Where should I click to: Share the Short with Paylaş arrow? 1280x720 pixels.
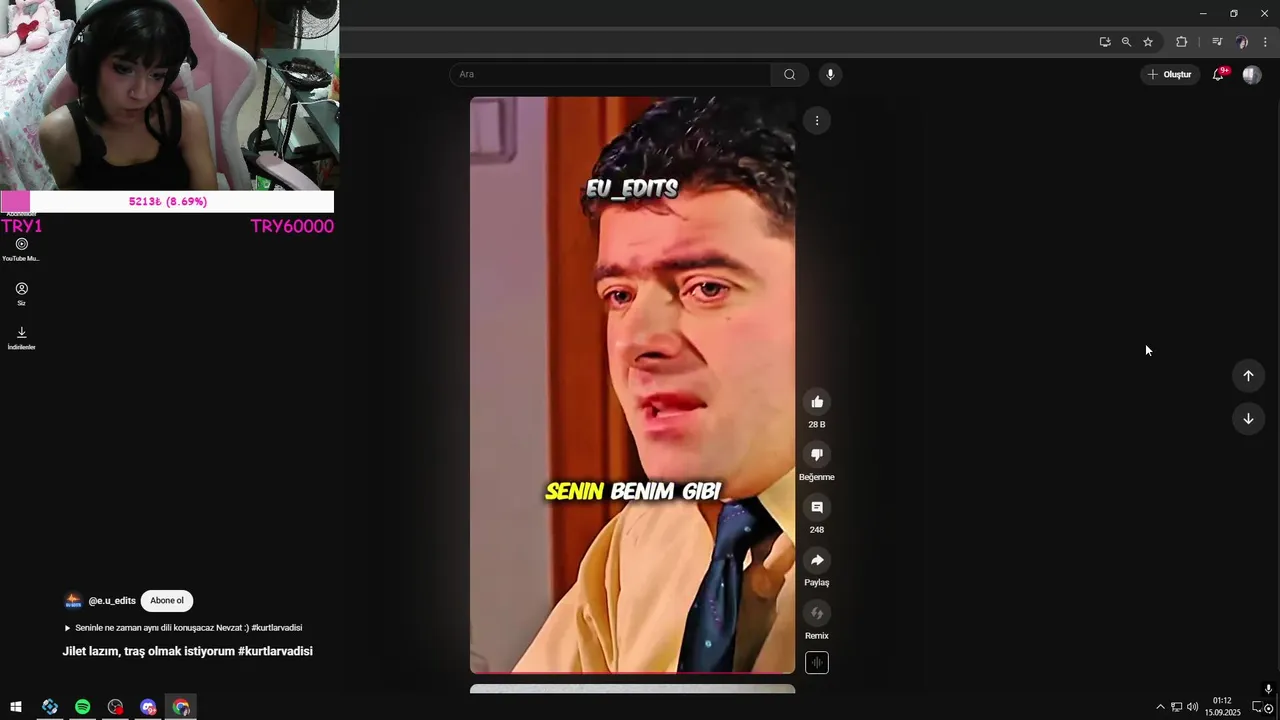point(817,560)
